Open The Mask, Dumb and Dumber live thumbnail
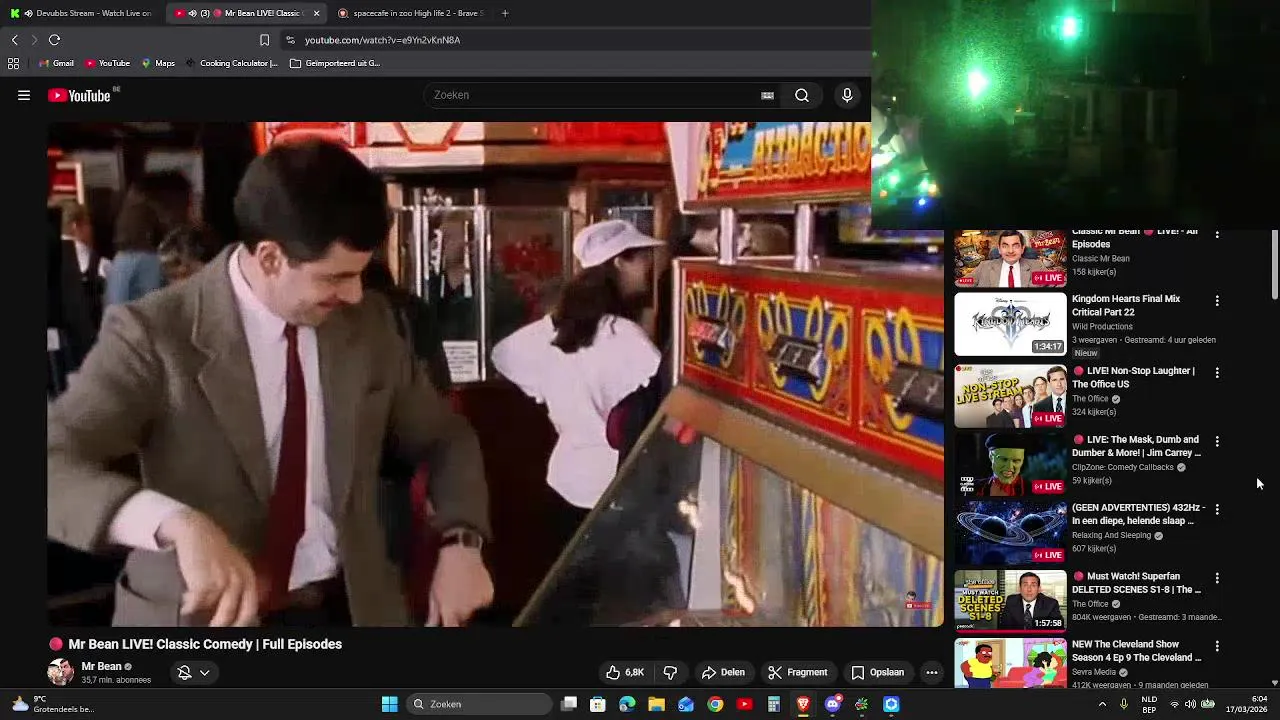Viewport: 1280px width, 720px height. pyautogui.click(x=1010, y=463)
